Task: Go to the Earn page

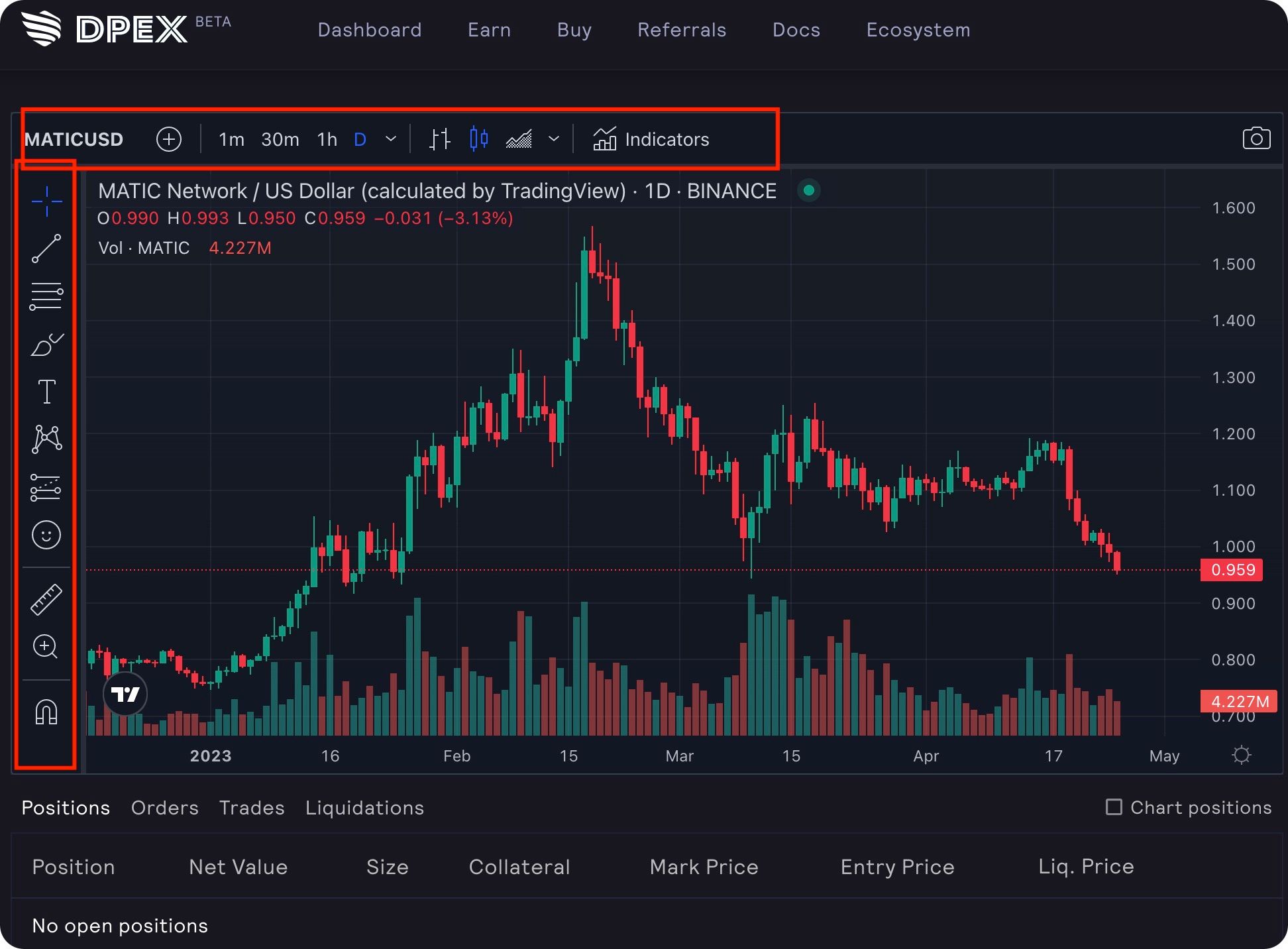Action: 489,30
